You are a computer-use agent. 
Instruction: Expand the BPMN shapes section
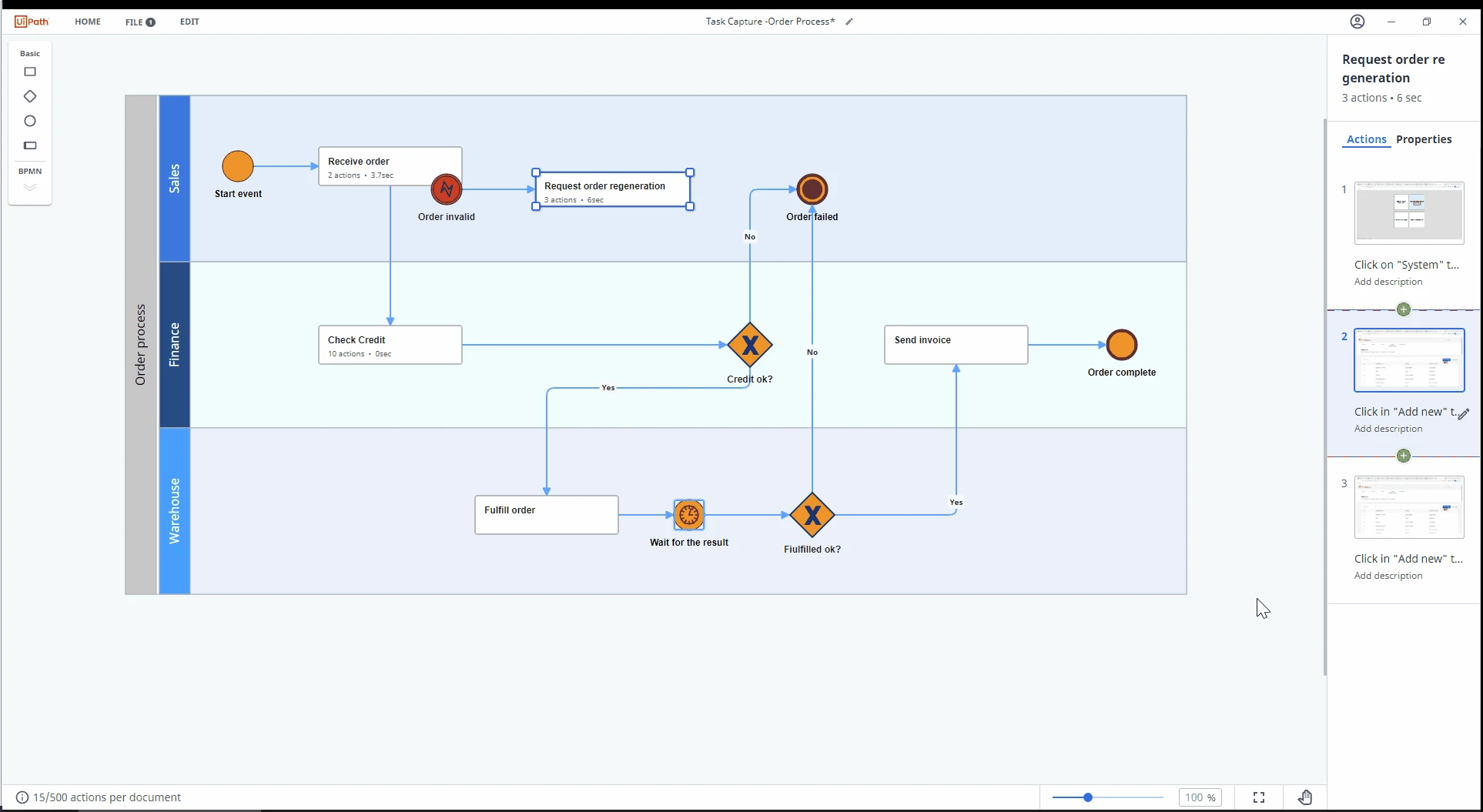[30, 187]
